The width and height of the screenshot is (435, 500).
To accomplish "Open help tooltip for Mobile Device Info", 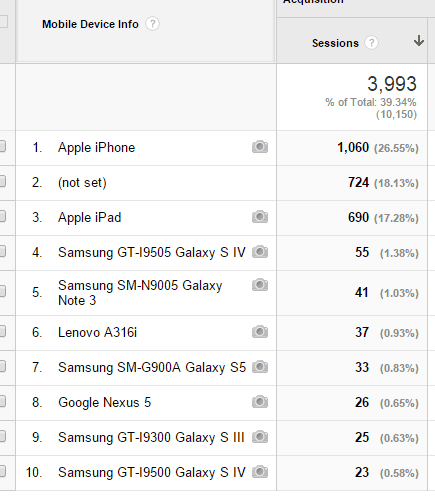I will pyautogui.click(x=152, y=24).
